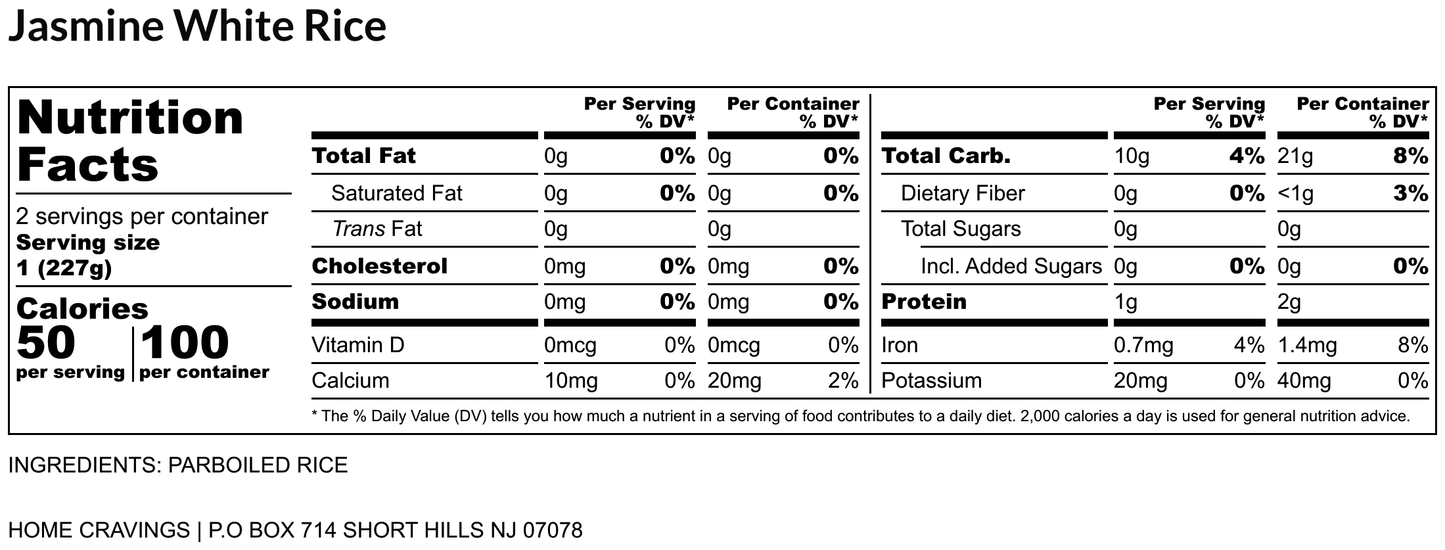1445x550 pixels.
Task: Click the Trans Fat row label
Action: point(377,229)
